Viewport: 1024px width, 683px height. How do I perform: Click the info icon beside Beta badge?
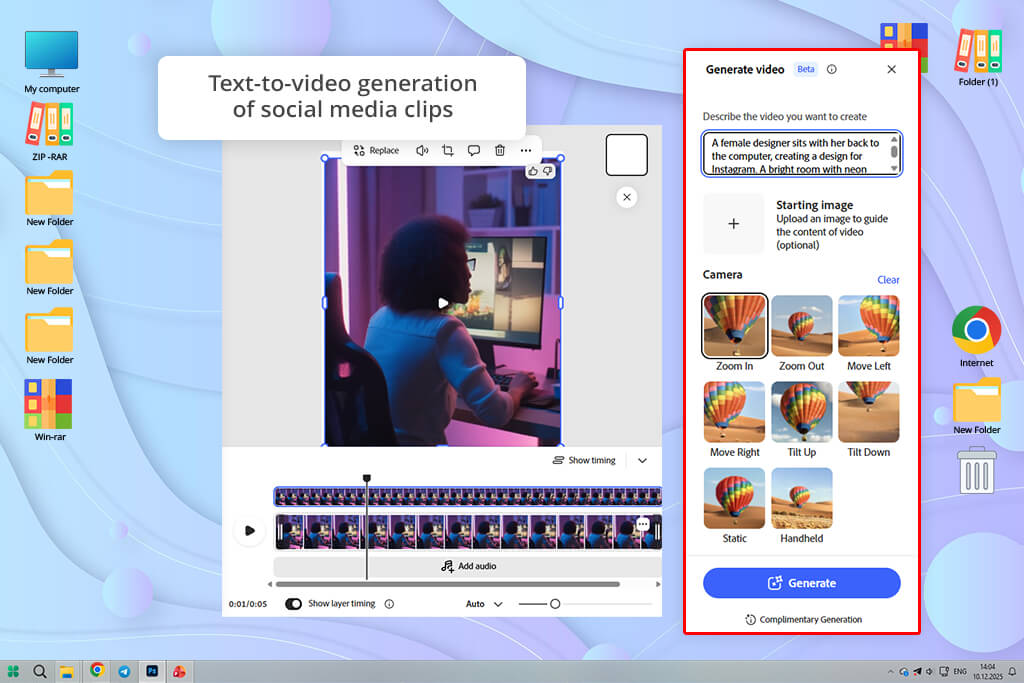[831, 69]
